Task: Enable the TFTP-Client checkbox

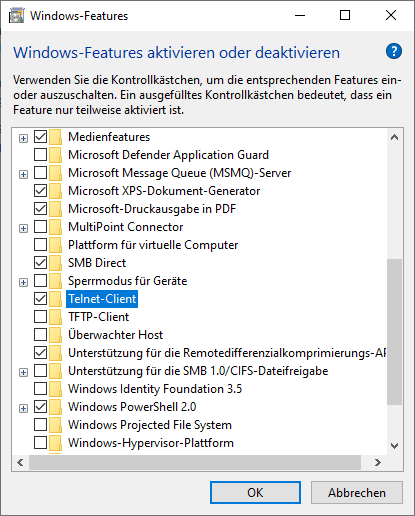Action: tap(40, 317)
